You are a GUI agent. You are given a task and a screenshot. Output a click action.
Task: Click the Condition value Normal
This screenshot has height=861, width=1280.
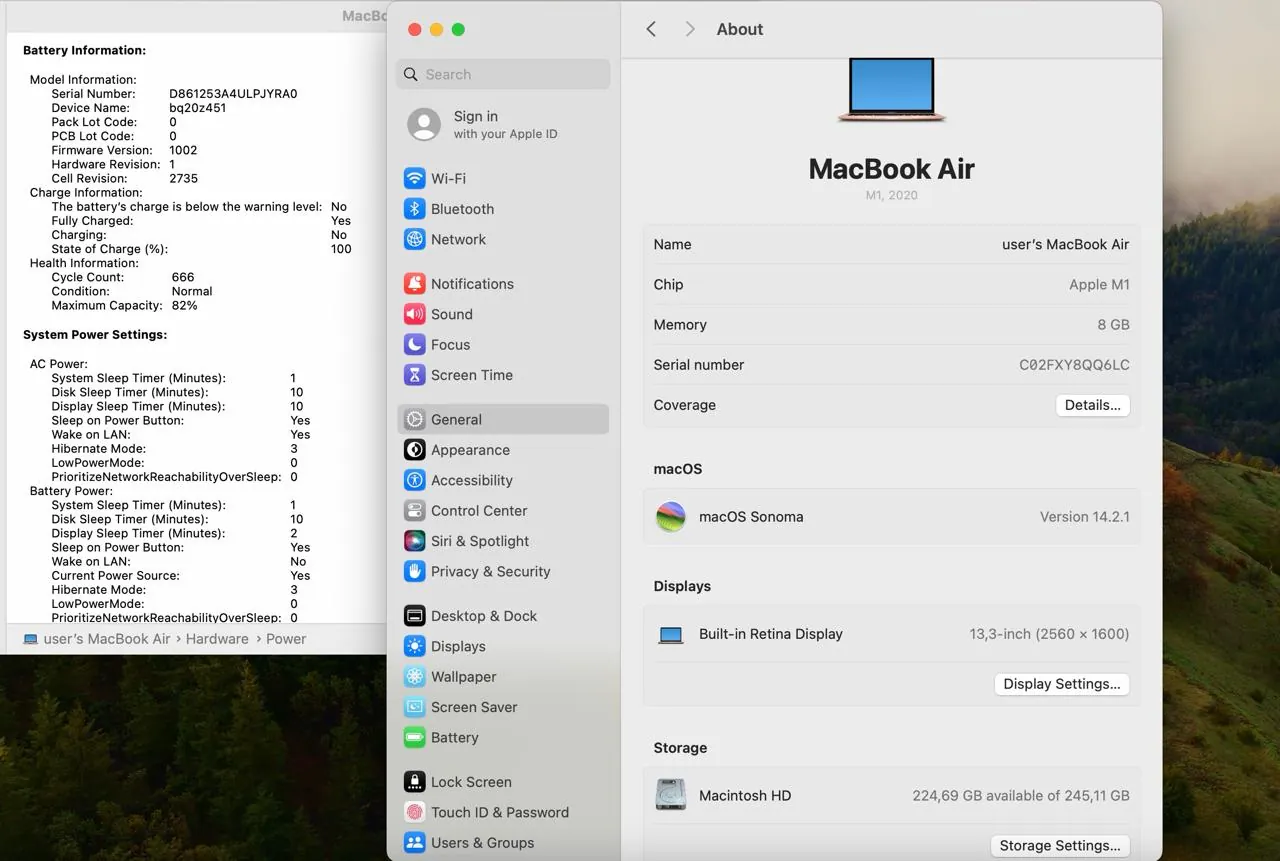[192, 291]
